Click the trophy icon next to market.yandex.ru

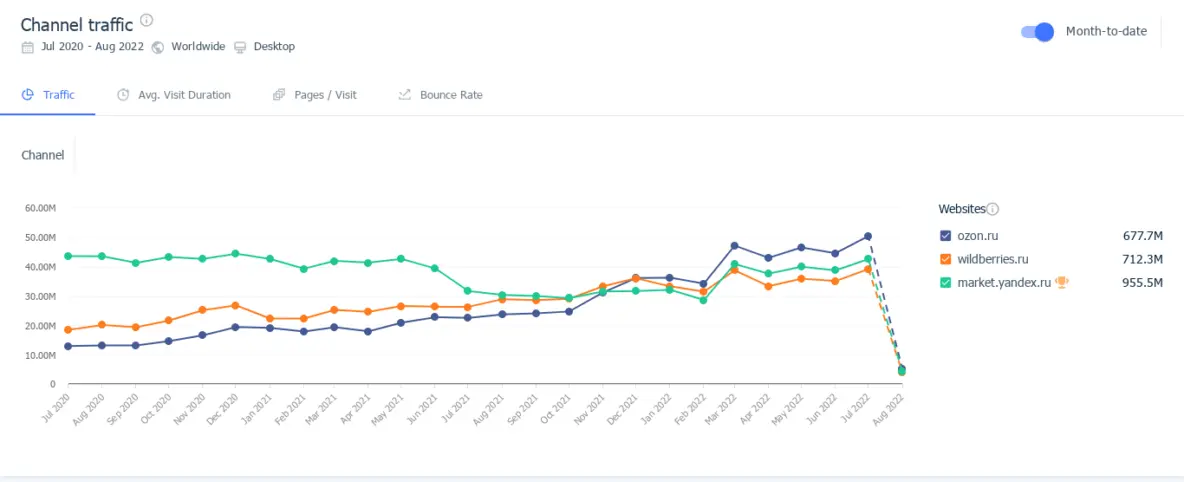coord(1062,283)
